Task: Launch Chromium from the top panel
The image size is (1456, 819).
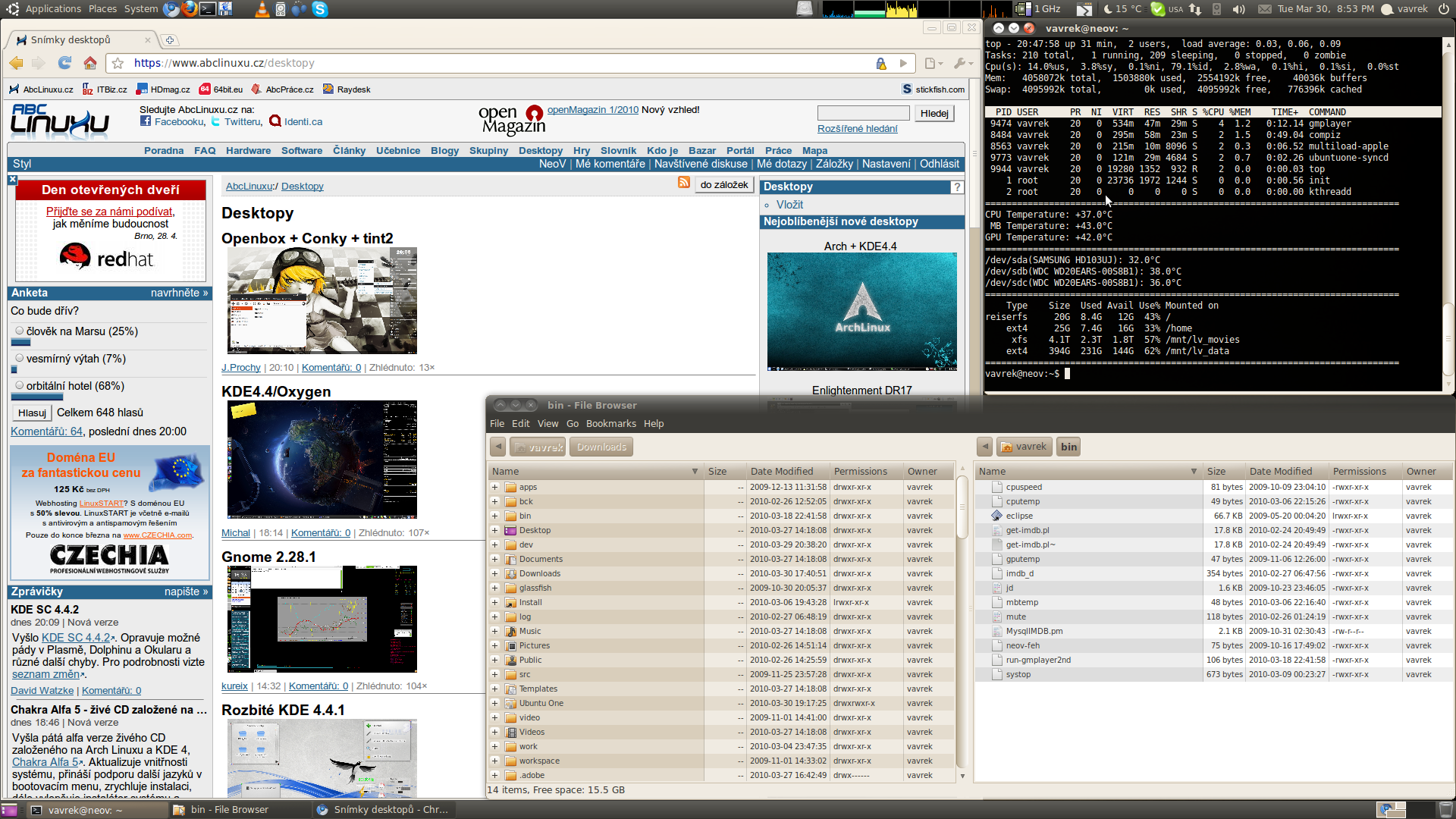Action: click(171, 9)
